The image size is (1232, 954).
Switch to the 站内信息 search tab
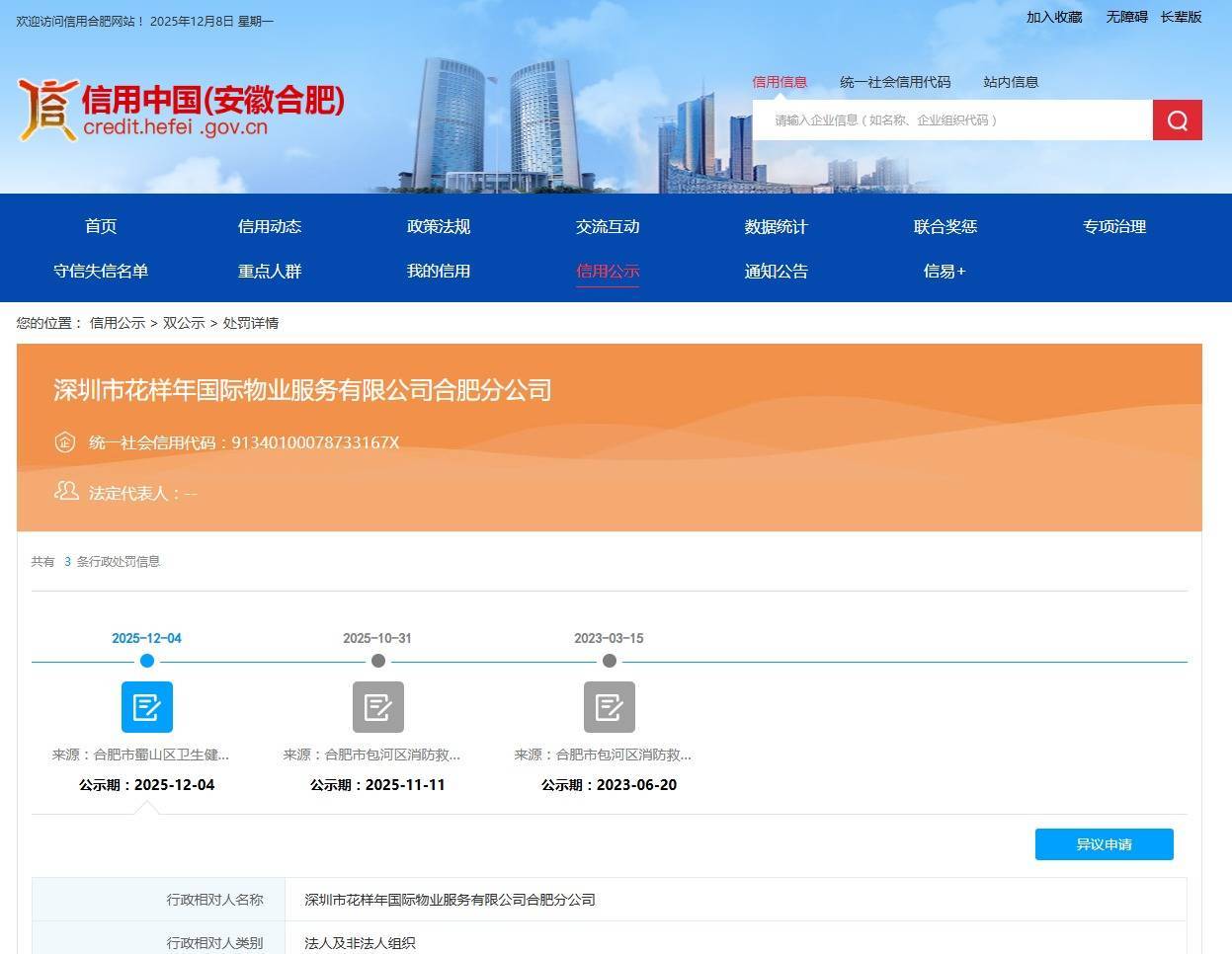[x=1010, y=82]
